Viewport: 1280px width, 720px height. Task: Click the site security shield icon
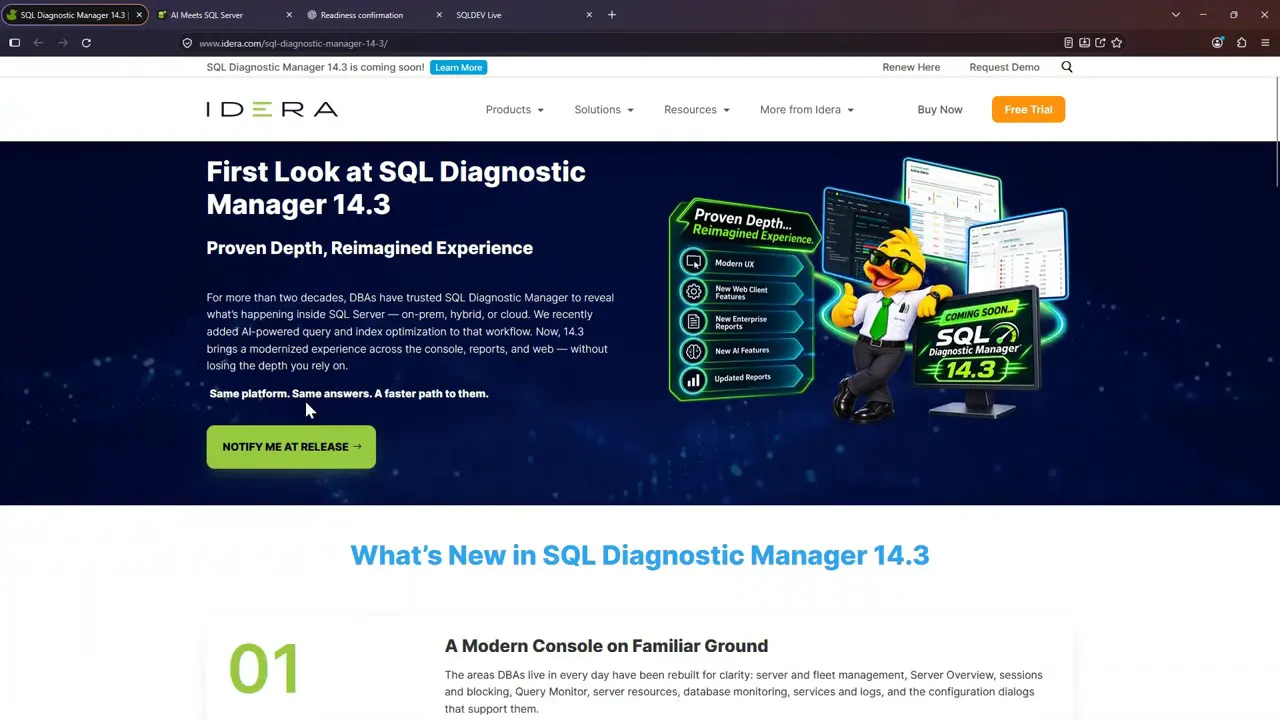tap(187, 43)
